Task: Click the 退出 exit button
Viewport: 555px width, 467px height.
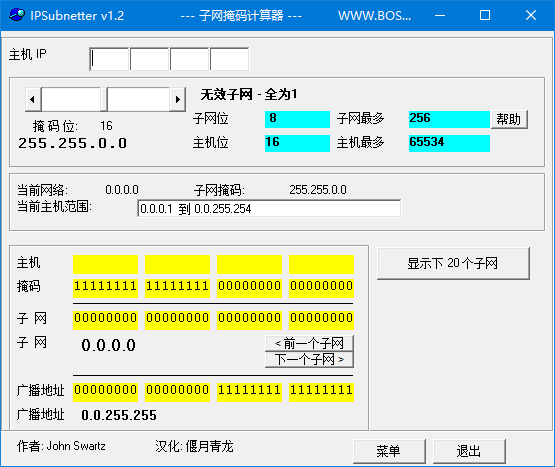Action: point(469,451)
